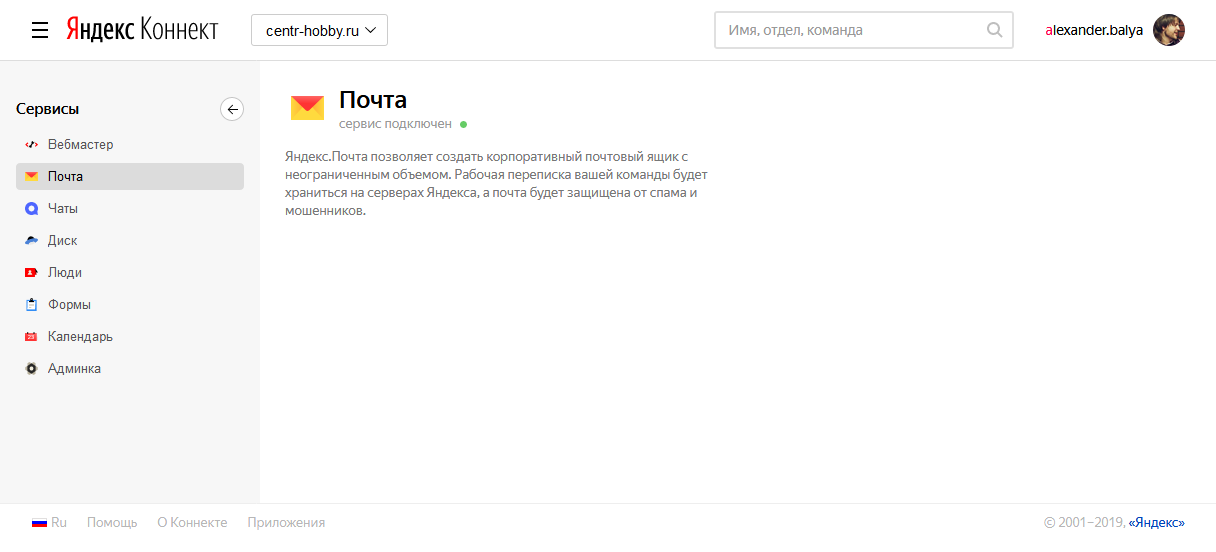Click the Чаты chat bubble icon
The height and width of the screenshot is (552, 1216).
(31, 209)
